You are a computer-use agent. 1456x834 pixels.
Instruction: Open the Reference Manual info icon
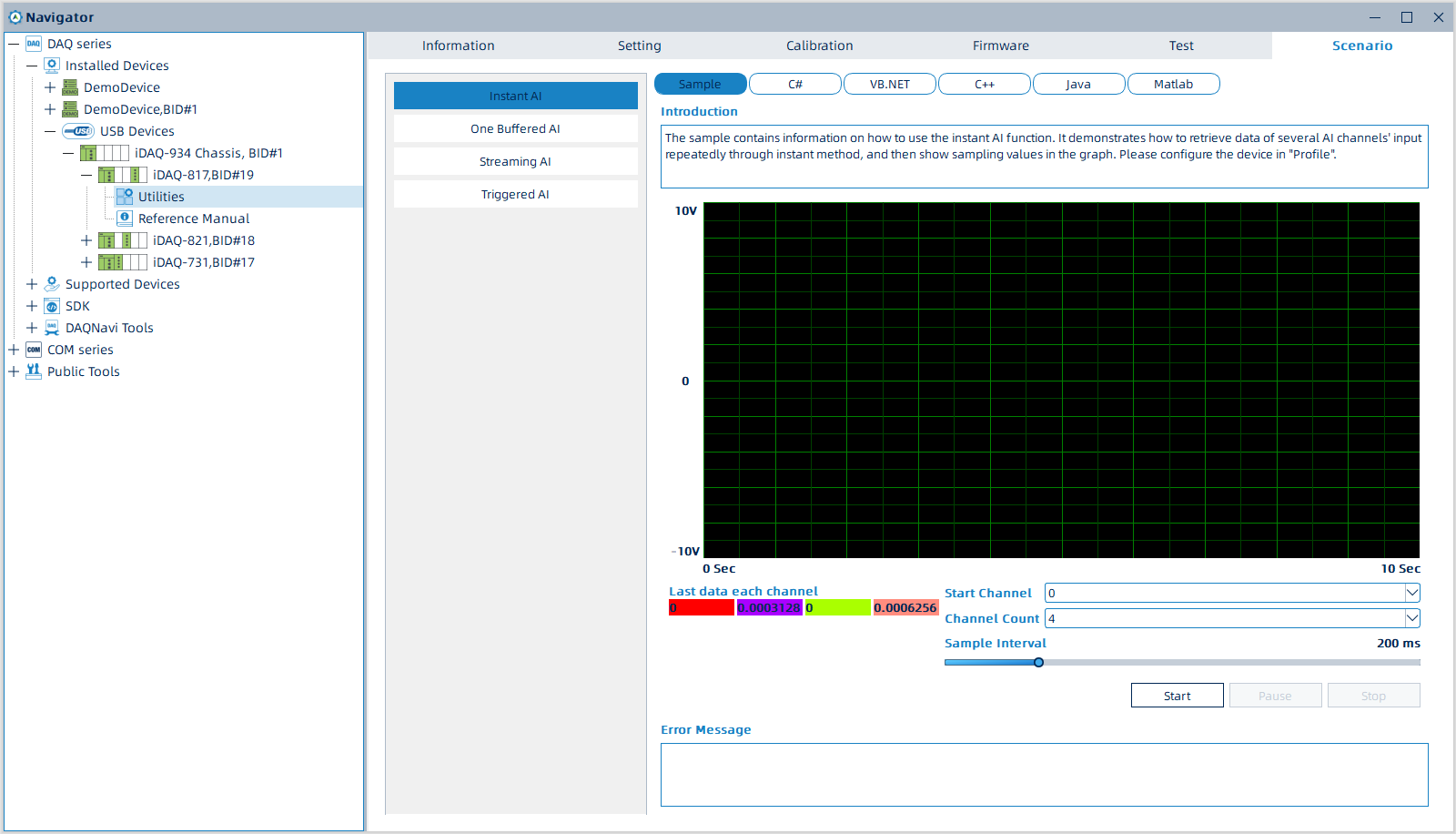(x=125, y=218)
